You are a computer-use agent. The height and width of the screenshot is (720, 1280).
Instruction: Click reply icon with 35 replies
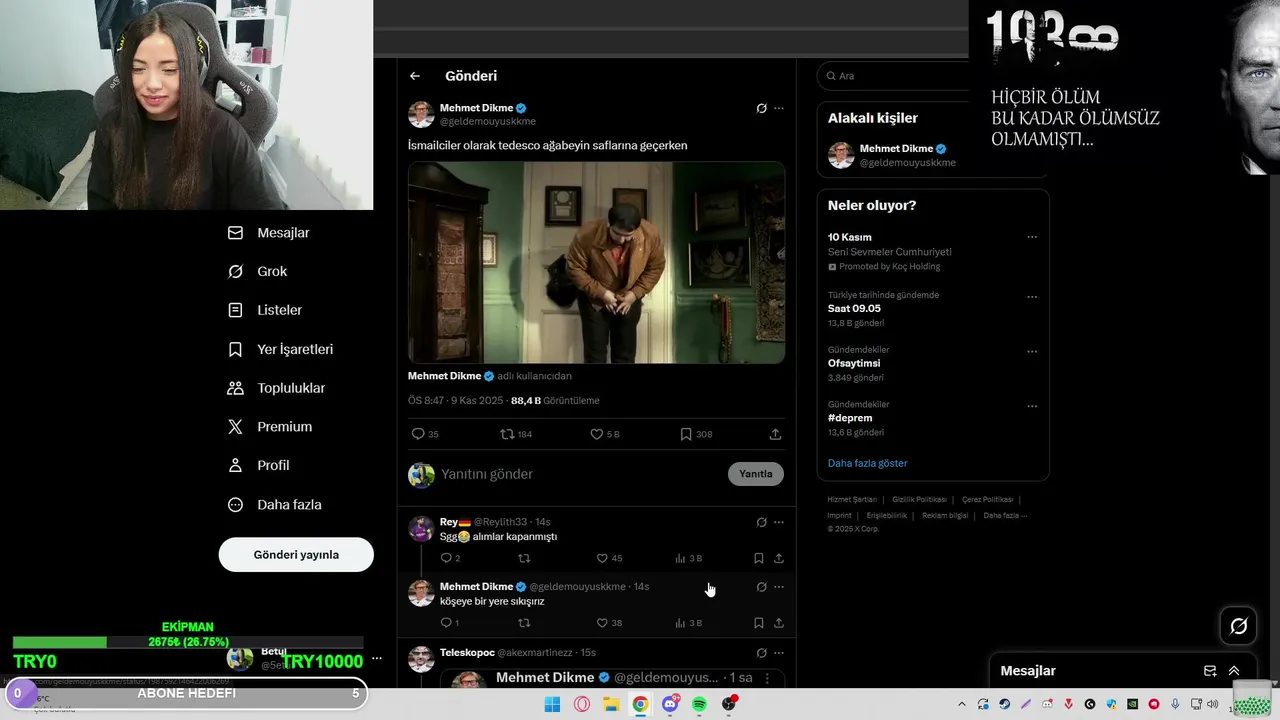(425, 434)
